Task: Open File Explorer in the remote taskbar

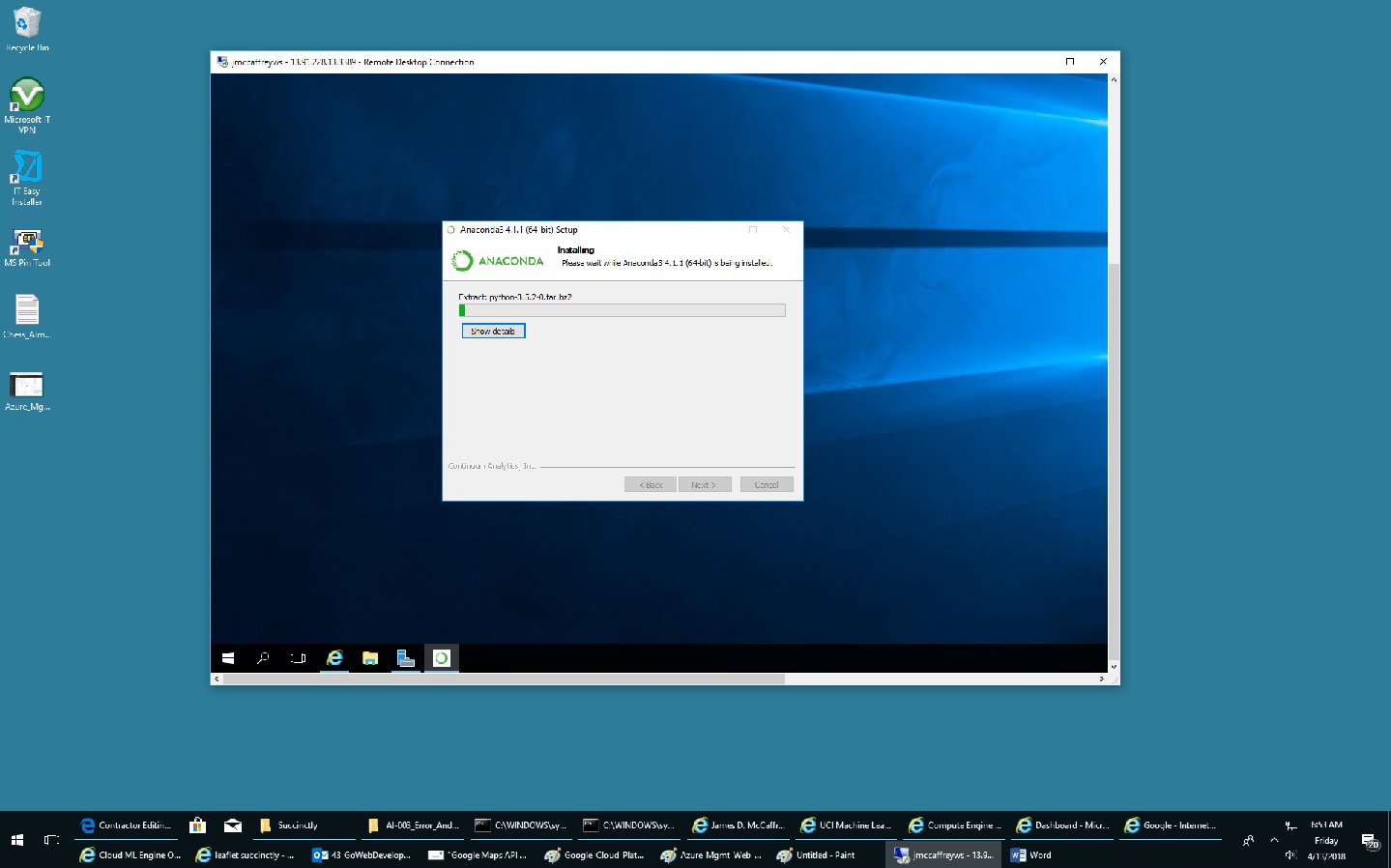Action: coord(370,658)
